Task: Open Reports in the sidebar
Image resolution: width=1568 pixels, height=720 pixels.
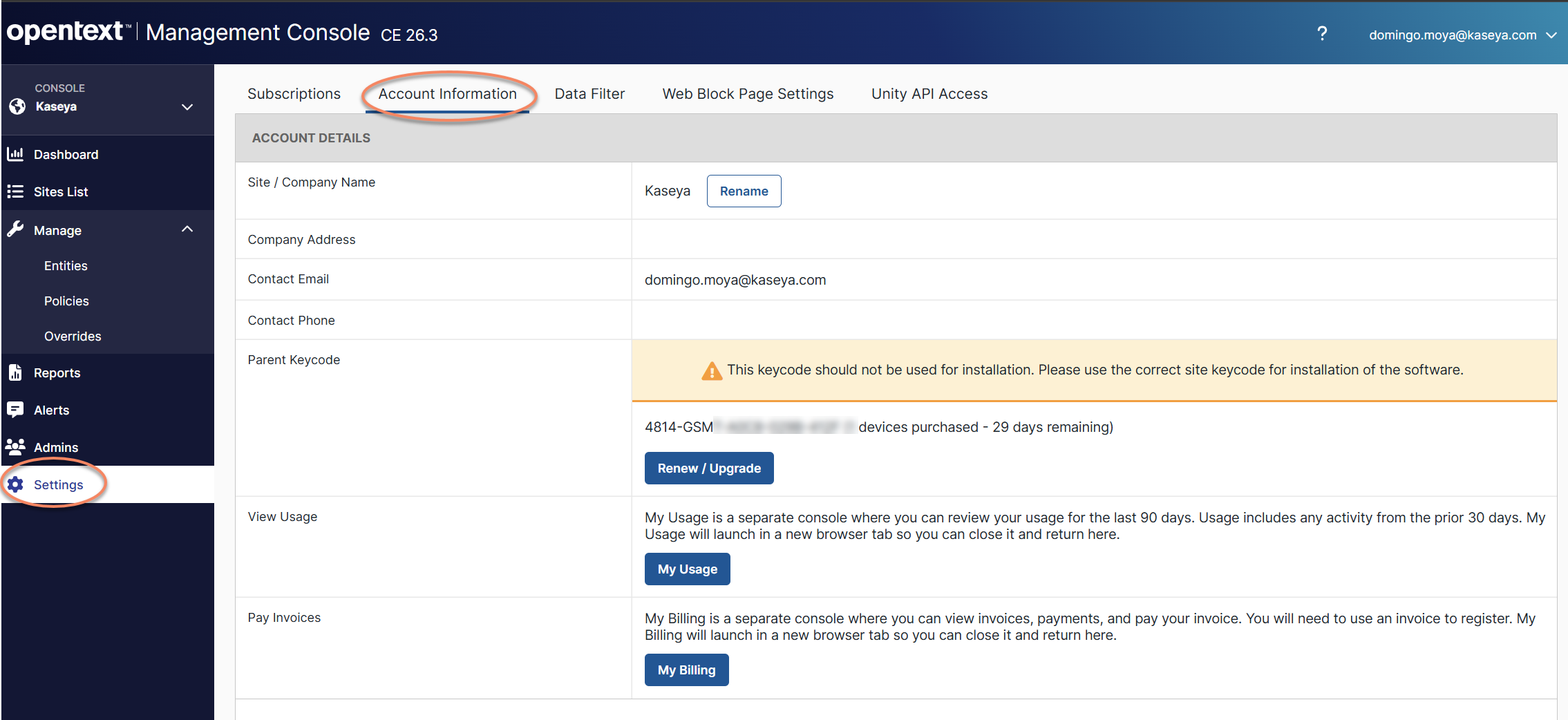Action: pos(108,372)
